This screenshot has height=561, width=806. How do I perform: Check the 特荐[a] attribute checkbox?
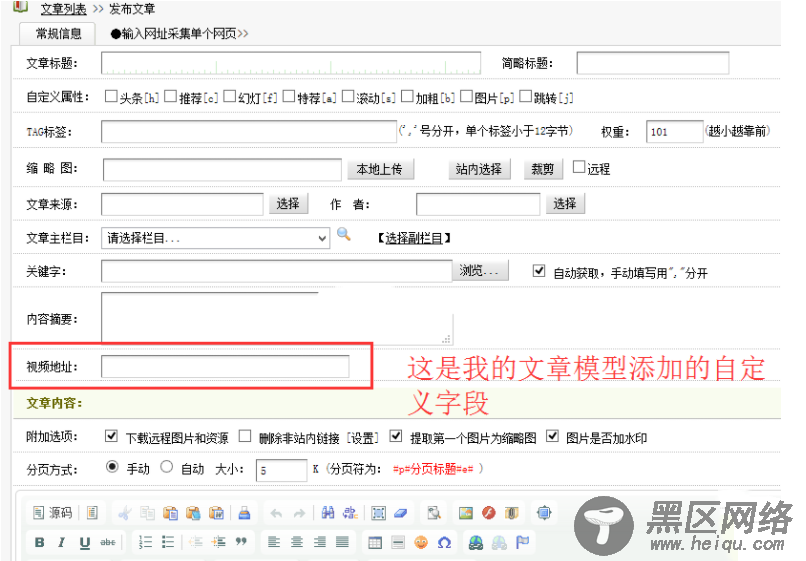pos(289,96)
